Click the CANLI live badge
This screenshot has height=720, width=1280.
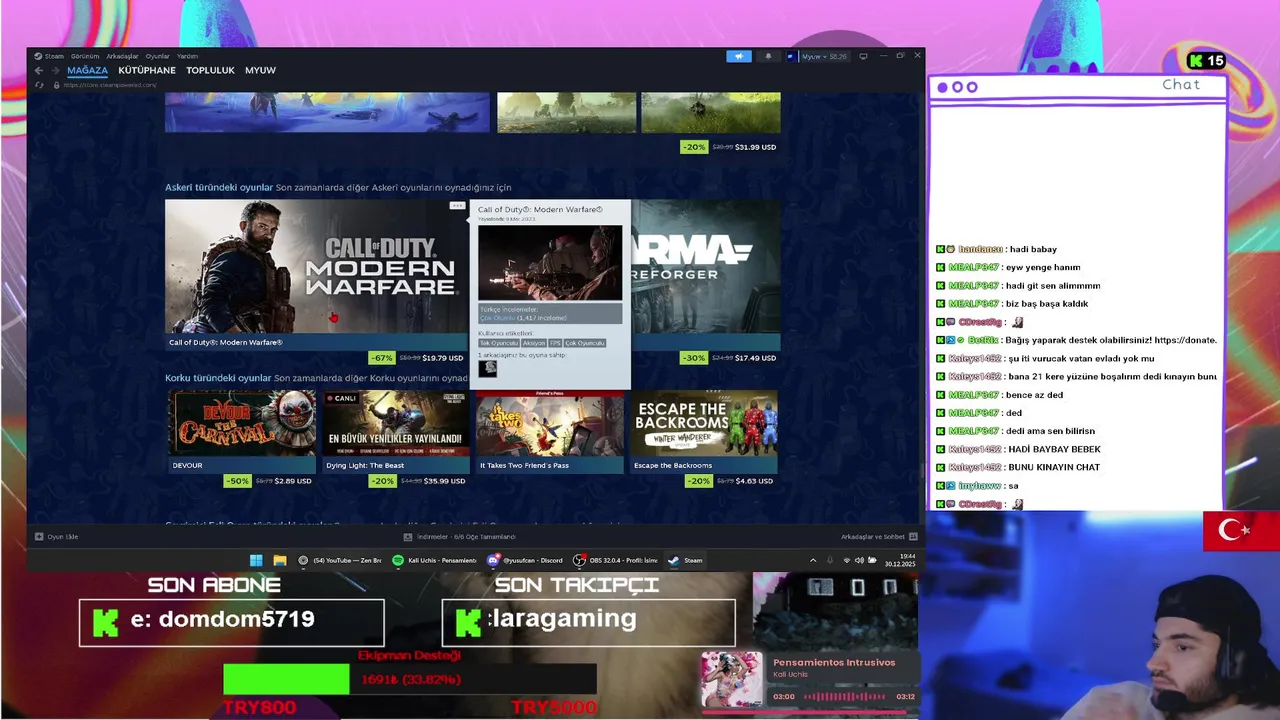click(x=341, y=398)
